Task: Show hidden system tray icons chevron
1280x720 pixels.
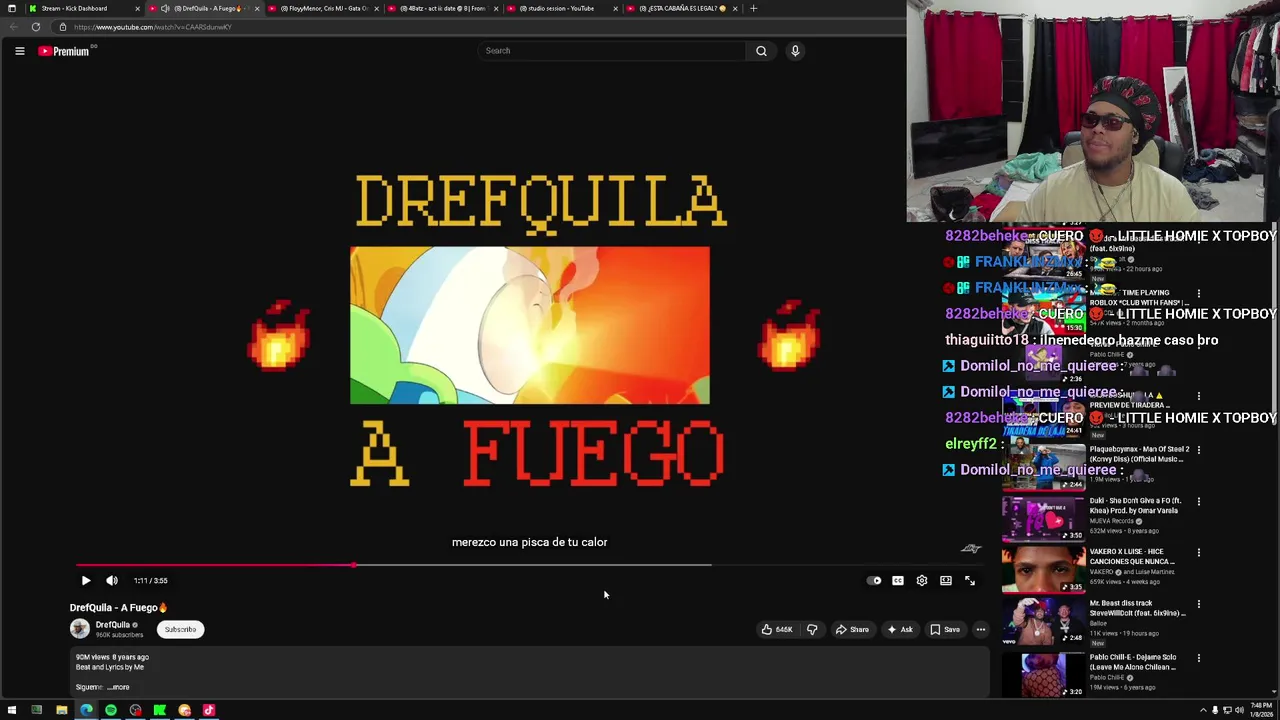Action: coord(1203,710)
